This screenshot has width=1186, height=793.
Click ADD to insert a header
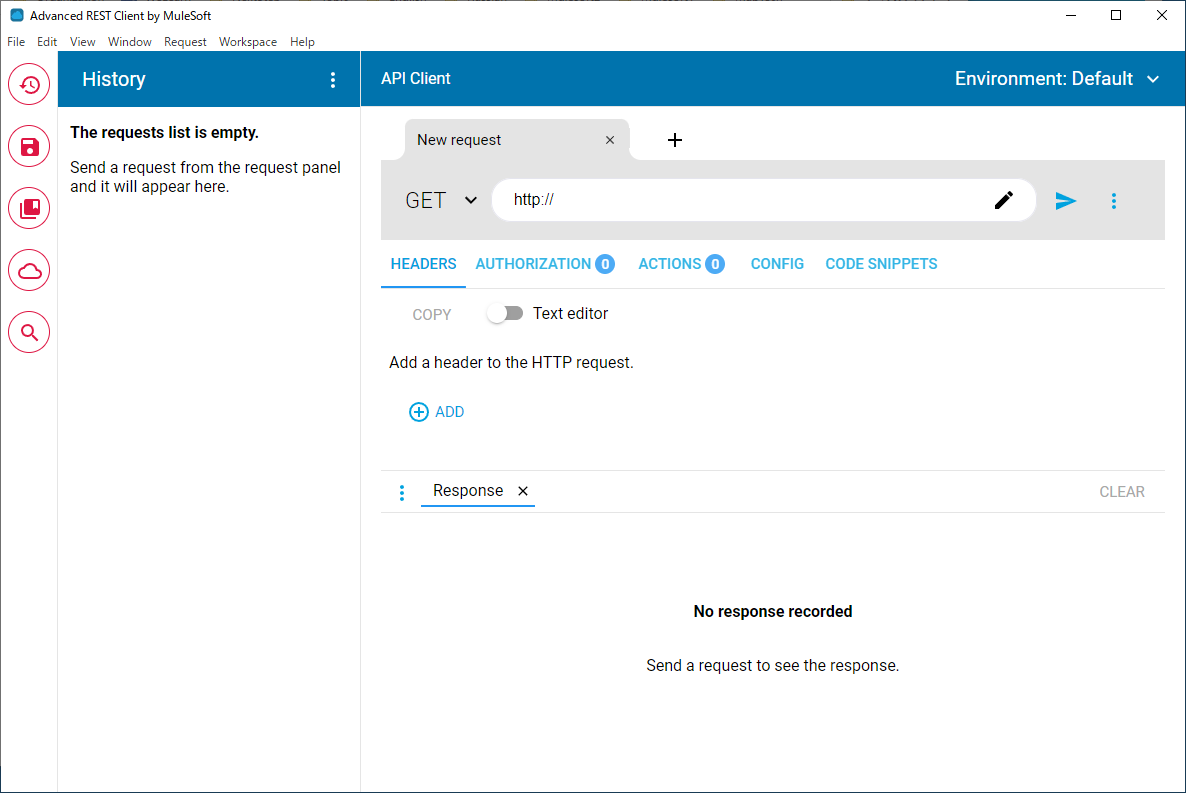[437, 411]
